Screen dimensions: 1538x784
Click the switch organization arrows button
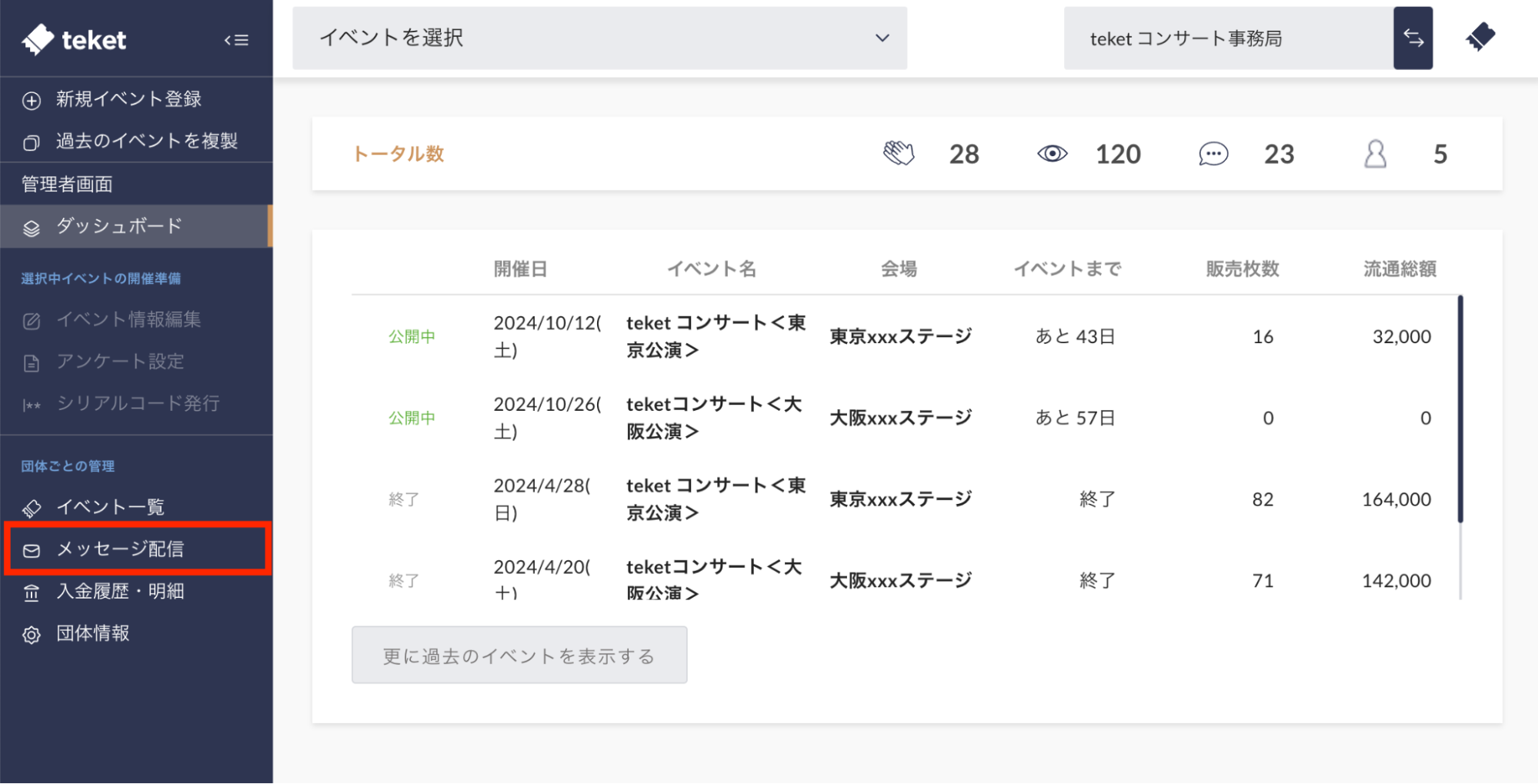click(1413, 38)
